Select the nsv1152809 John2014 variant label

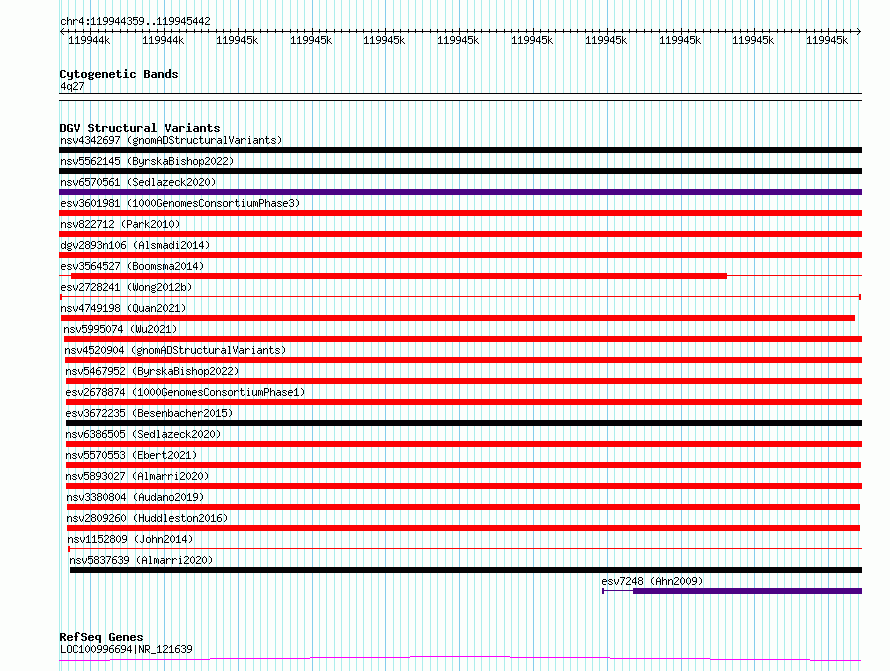tap(130, 539)
